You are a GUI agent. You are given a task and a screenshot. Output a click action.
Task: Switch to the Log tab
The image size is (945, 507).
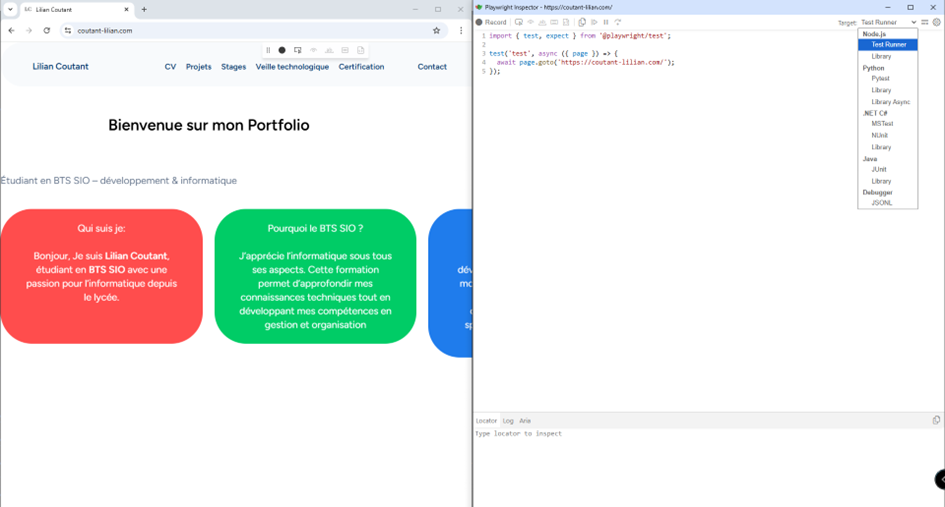pos(508,421)
